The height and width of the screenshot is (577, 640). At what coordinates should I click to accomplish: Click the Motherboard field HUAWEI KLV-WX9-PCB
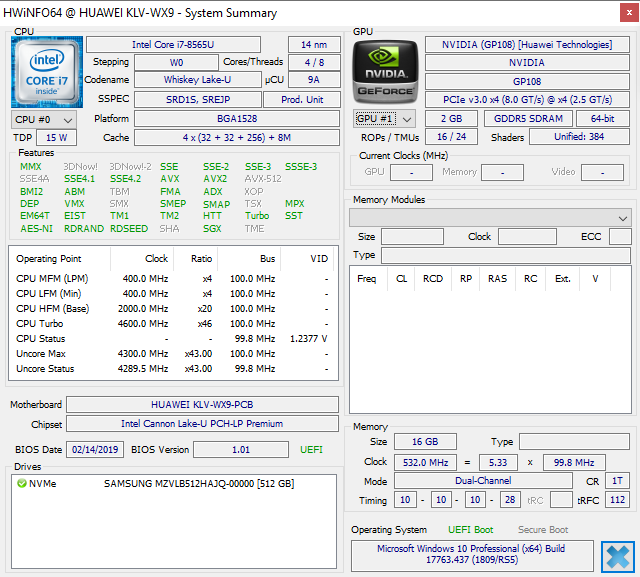(202, 404)
